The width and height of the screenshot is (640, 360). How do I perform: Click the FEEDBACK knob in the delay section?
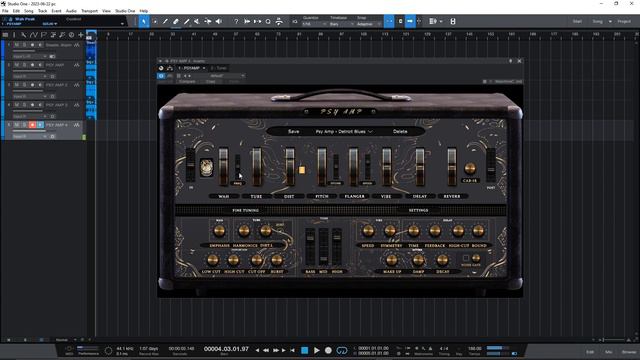435,231
